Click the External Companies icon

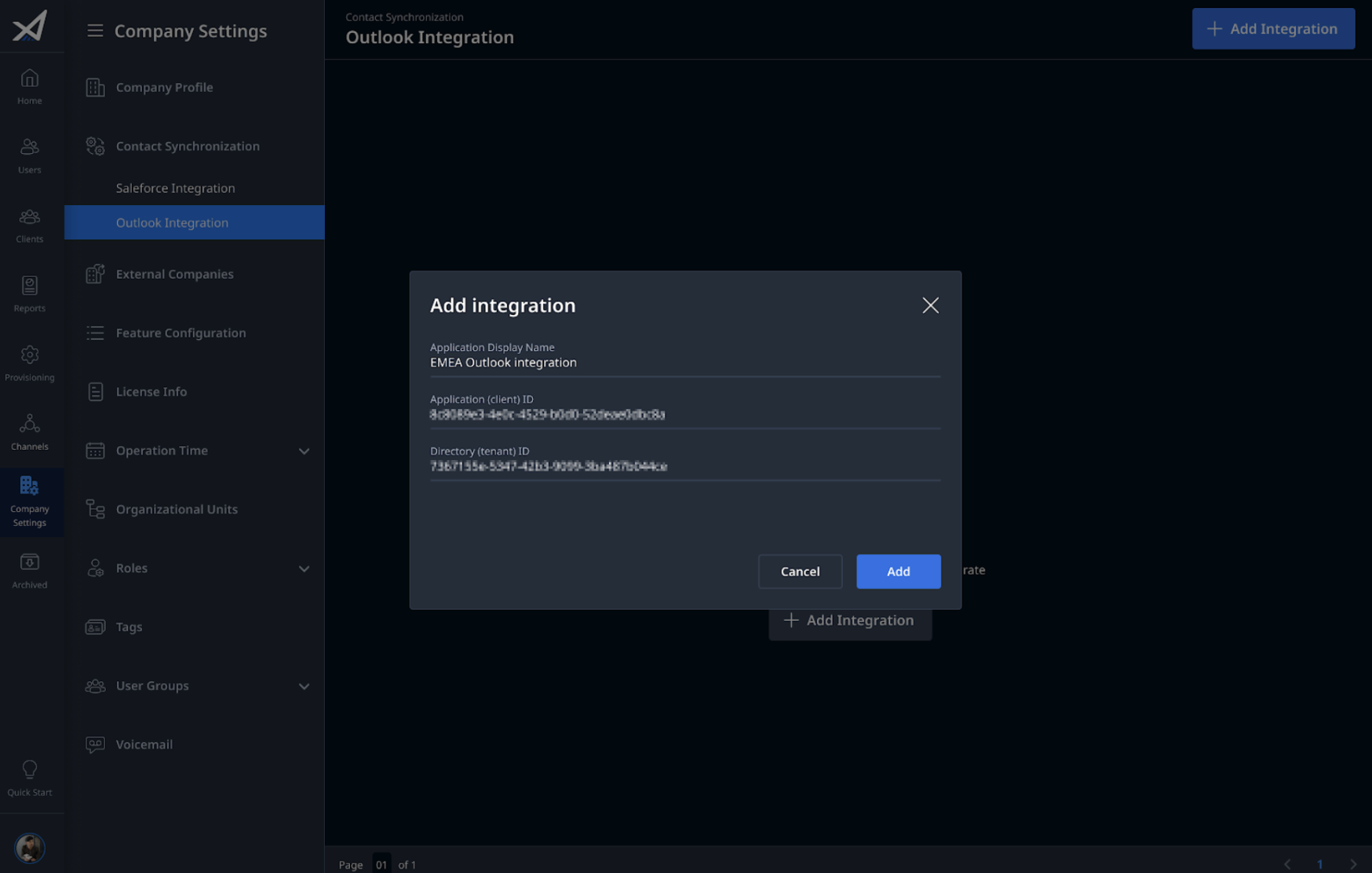pos(95,274)
